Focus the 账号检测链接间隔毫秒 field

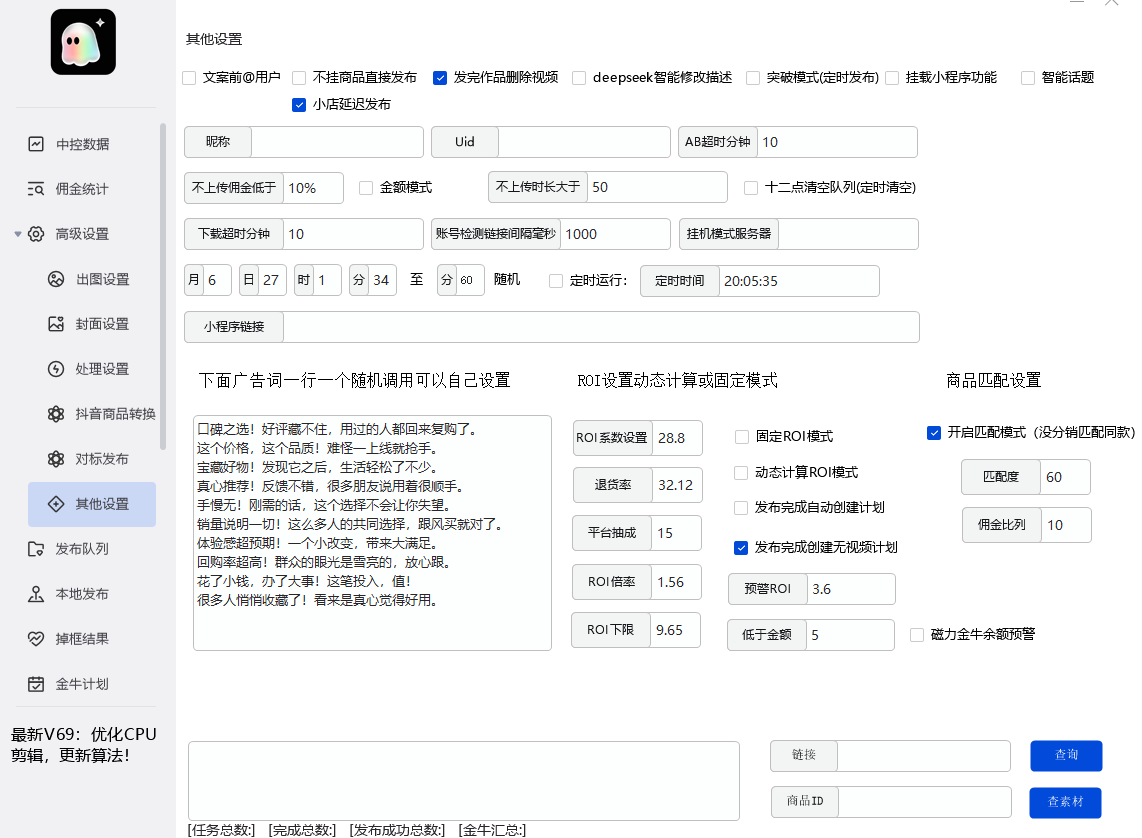(615, 234)
